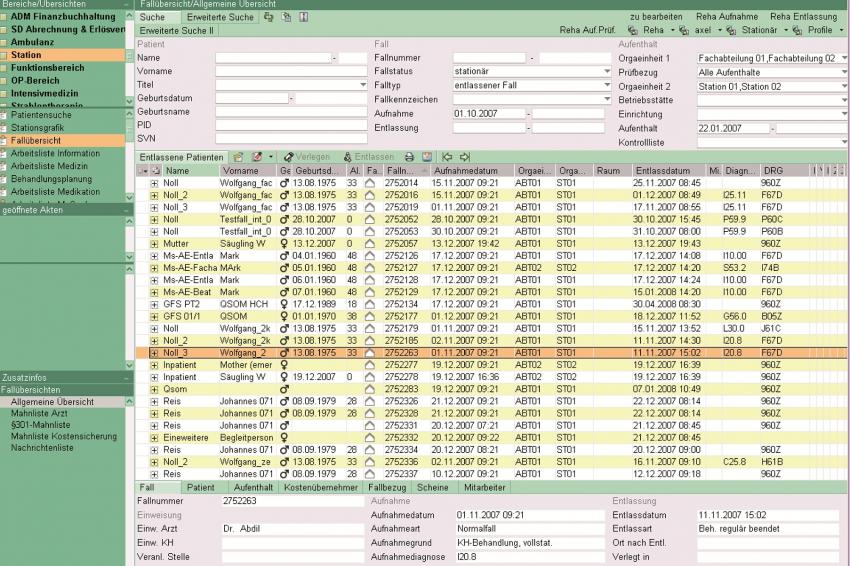This screenshot has height=566, width=850.
Task: Open the dropdown arrow next to Reha profile
Action: 672,30
